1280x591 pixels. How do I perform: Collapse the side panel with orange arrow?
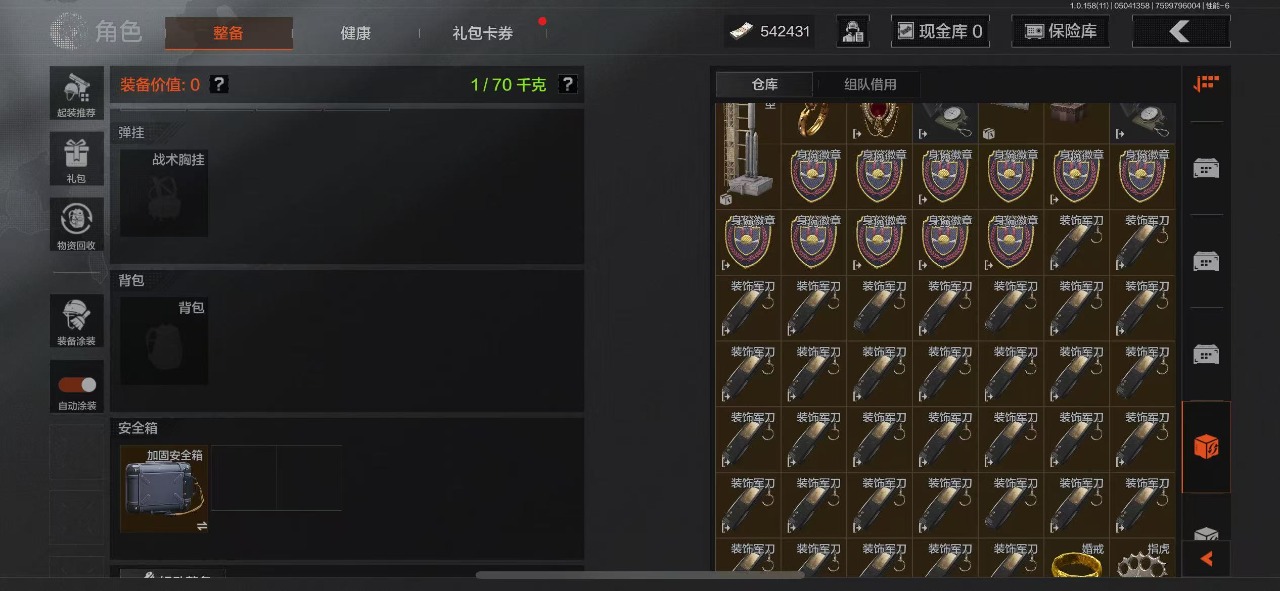point(1206,559)
